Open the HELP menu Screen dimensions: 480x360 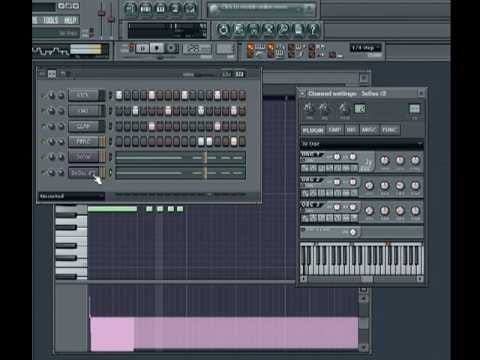(x=70, y=20)
